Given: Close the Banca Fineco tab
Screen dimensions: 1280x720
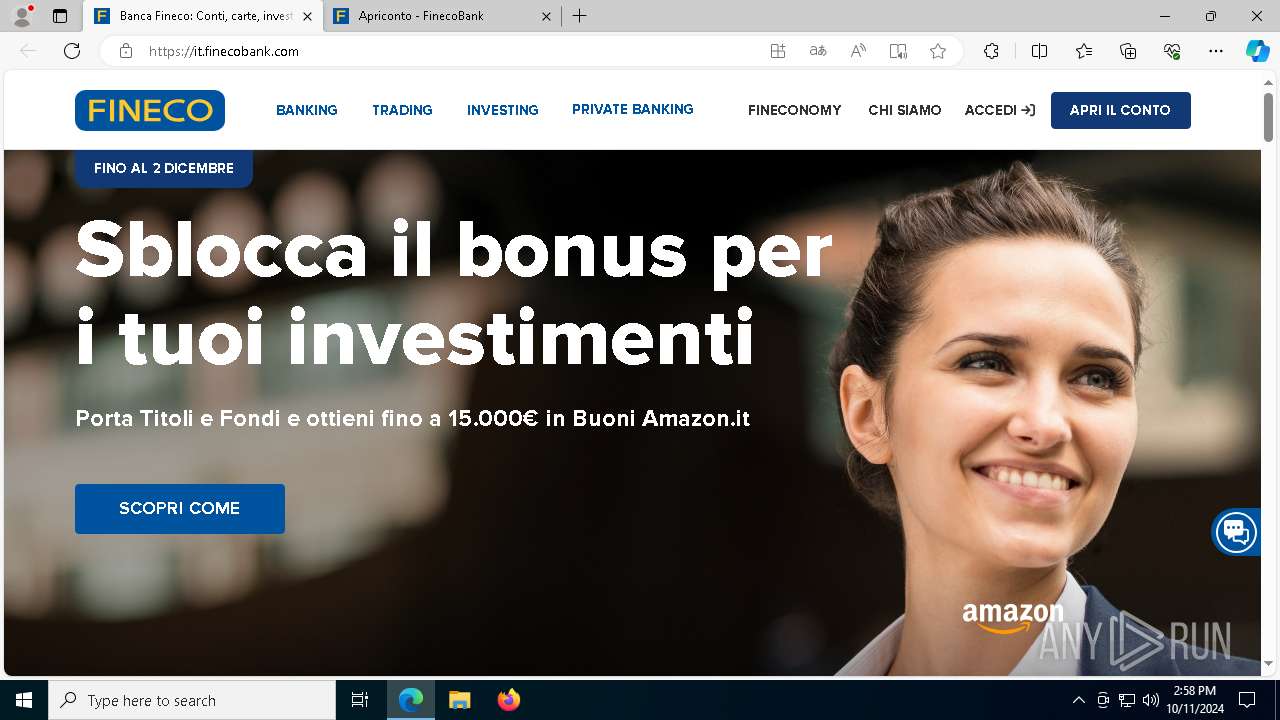Looking at the screenshot, I should click(307, 16).
